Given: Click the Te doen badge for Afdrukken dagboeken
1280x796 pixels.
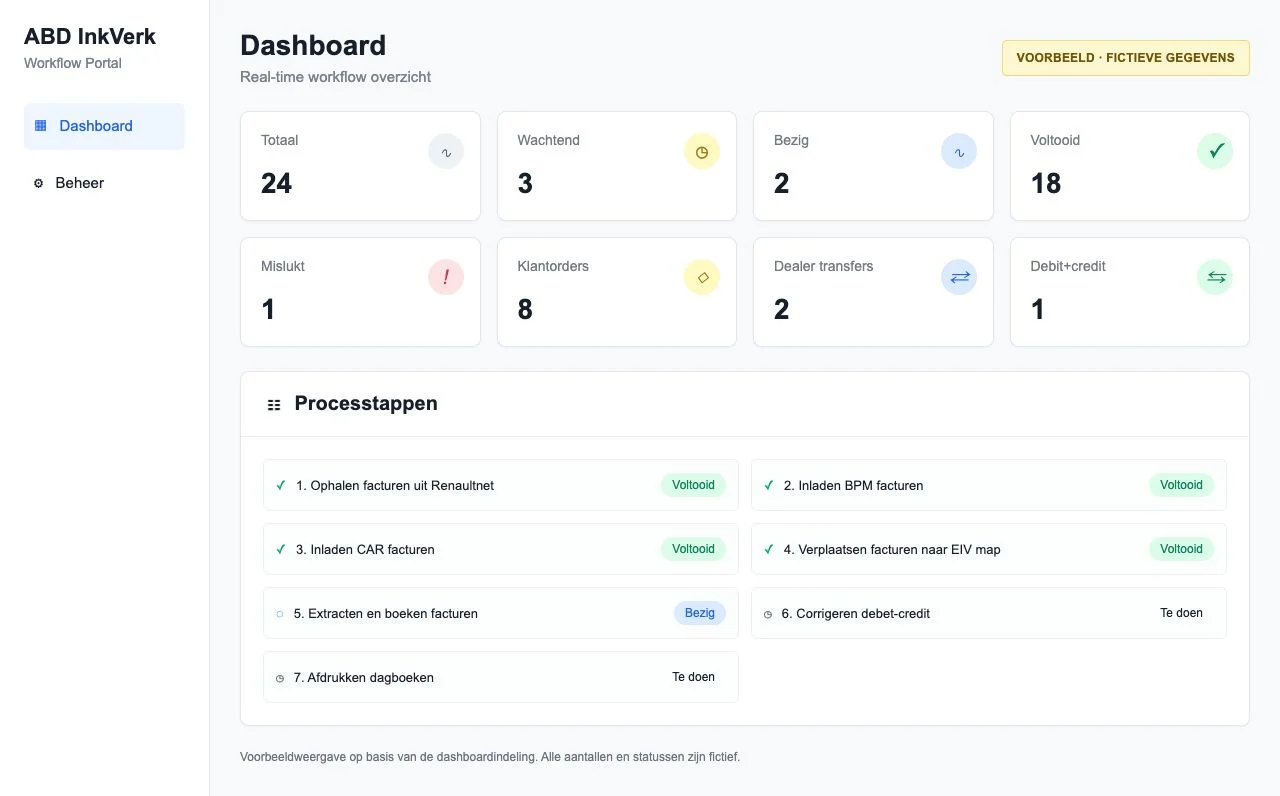Looking at the screenshot, I should (693, 677).
